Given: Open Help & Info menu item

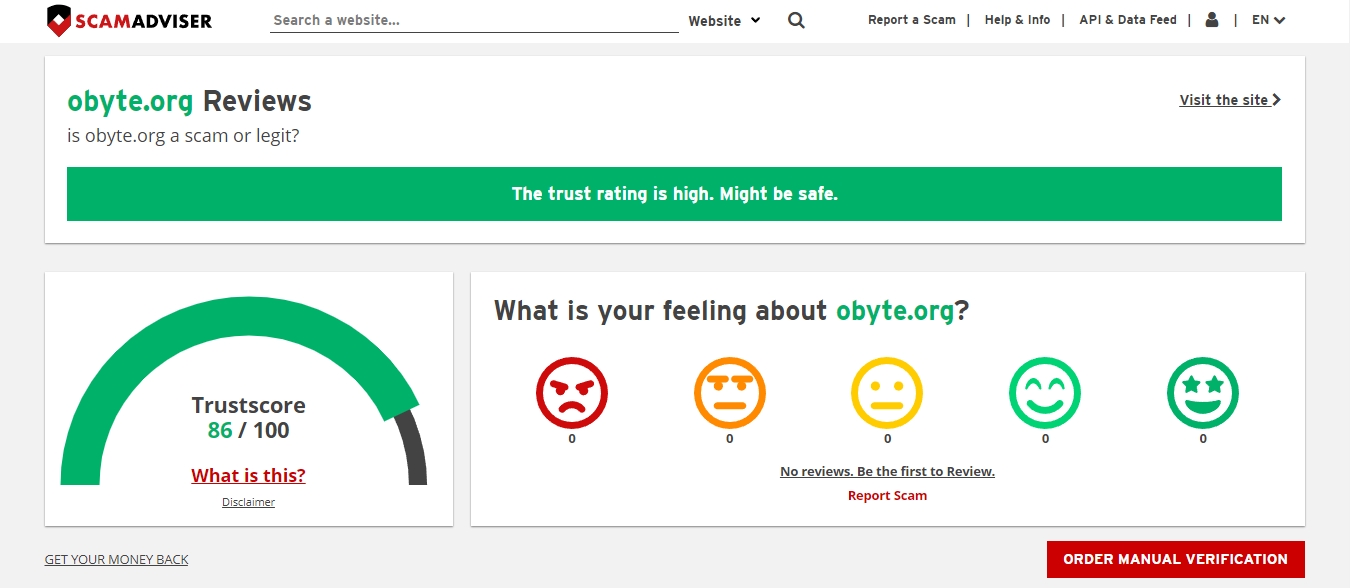Looking at the screenshot, I should point(1017,20).
